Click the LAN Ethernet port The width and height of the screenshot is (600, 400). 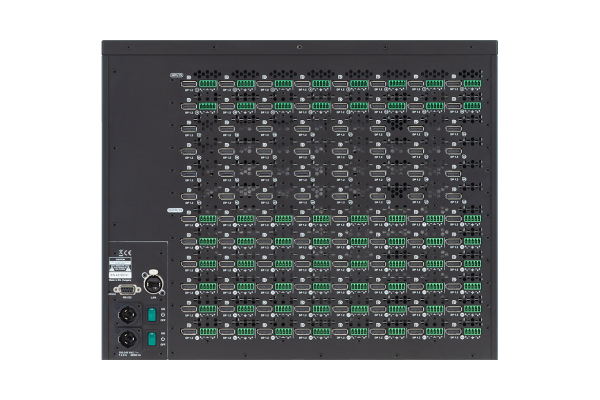153,284
